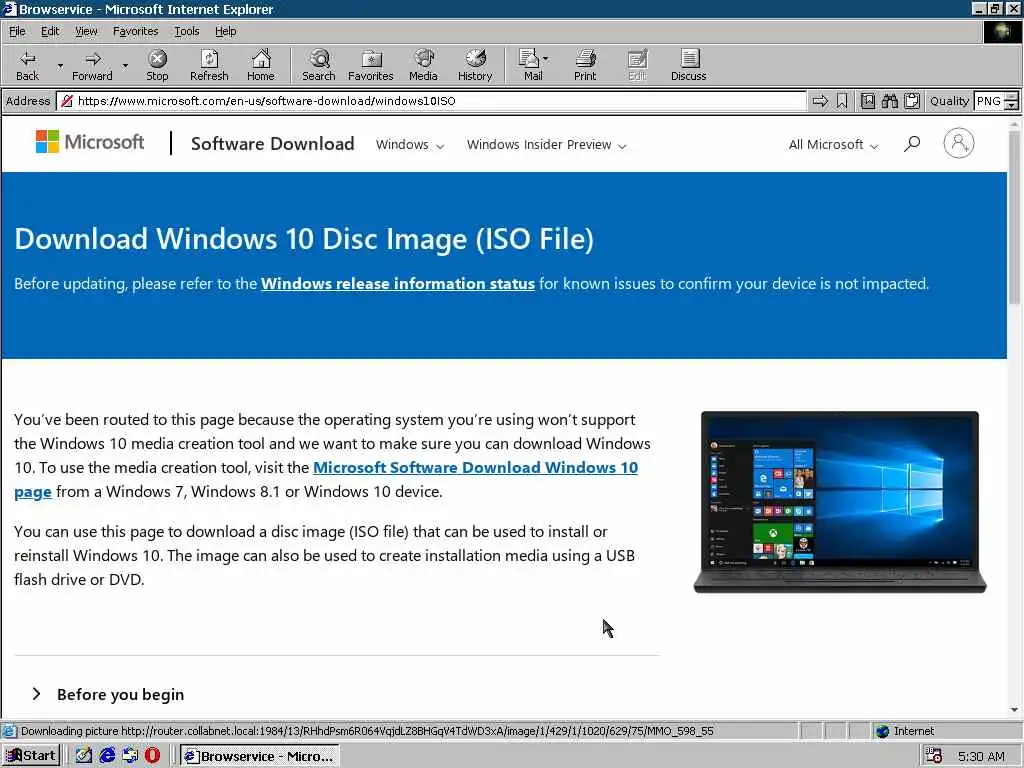Launch Opera from quick launch
1024x768 pixels.
click(x=152, y=756)
